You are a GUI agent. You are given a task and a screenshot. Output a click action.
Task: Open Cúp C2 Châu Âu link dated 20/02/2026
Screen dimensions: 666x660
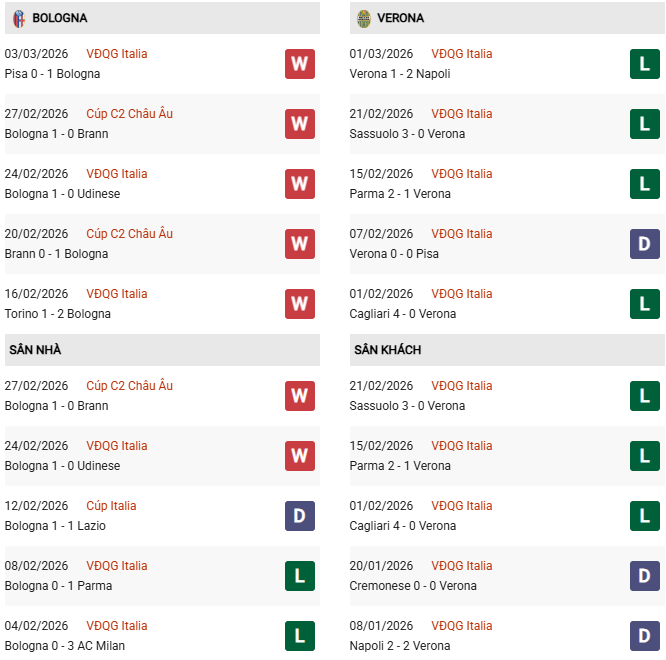point(129,234)
